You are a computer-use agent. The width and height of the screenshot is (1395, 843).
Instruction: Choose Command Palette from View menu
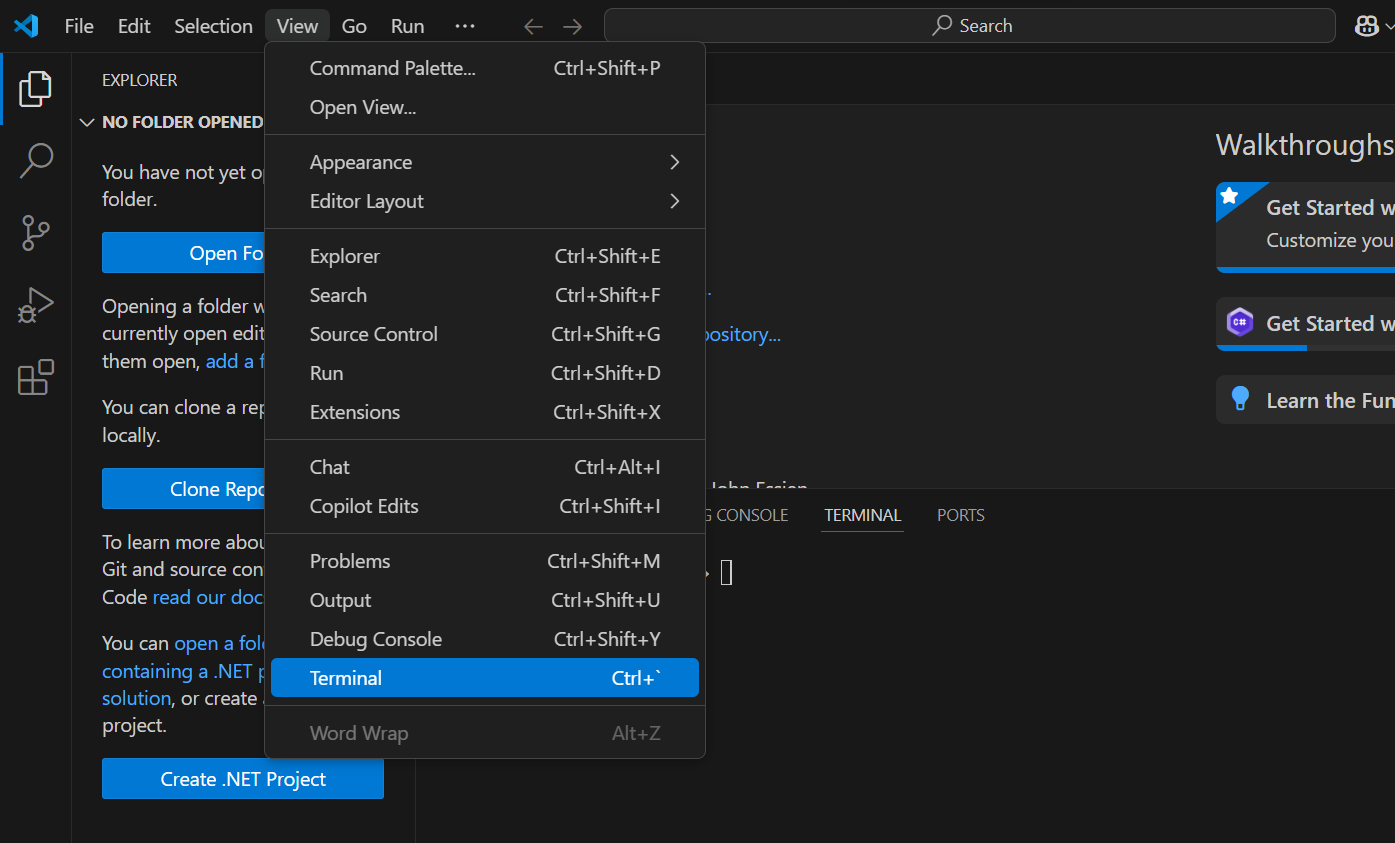point(485,68)
